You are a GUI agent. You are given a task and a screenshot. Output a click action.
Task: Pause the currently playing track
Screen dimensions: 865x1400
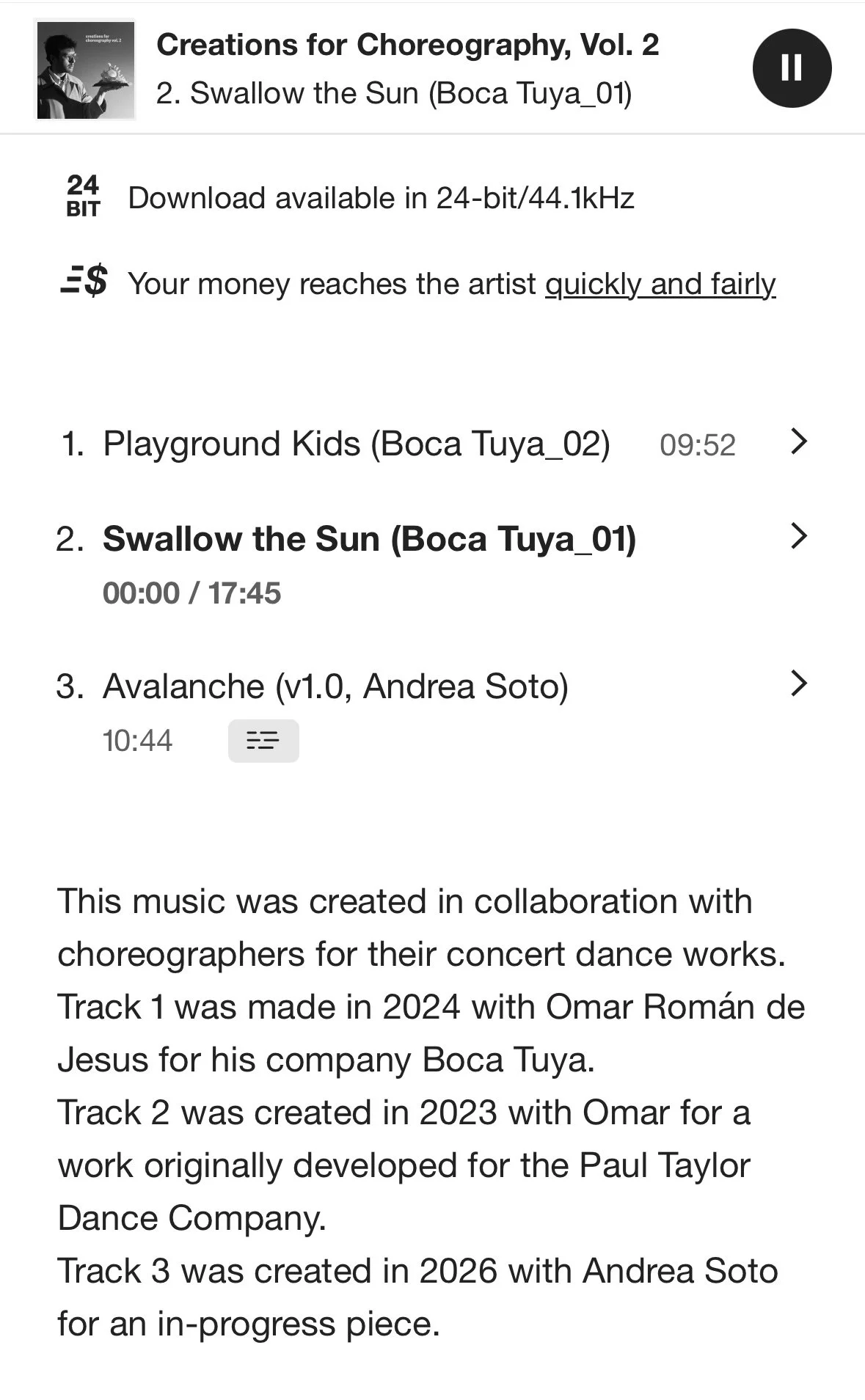coord(792,68)
